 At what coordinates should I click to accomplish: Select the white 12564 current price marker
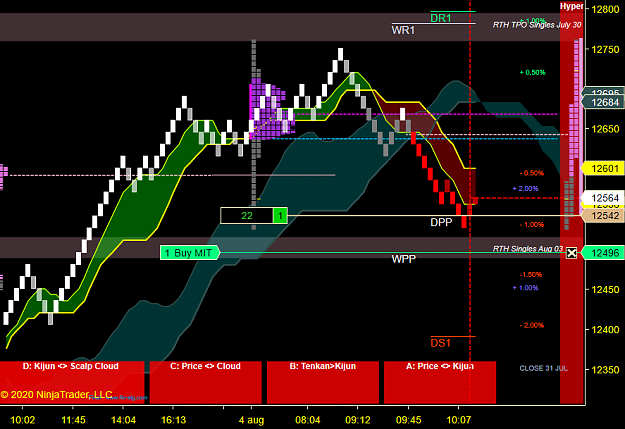[603, 198]
